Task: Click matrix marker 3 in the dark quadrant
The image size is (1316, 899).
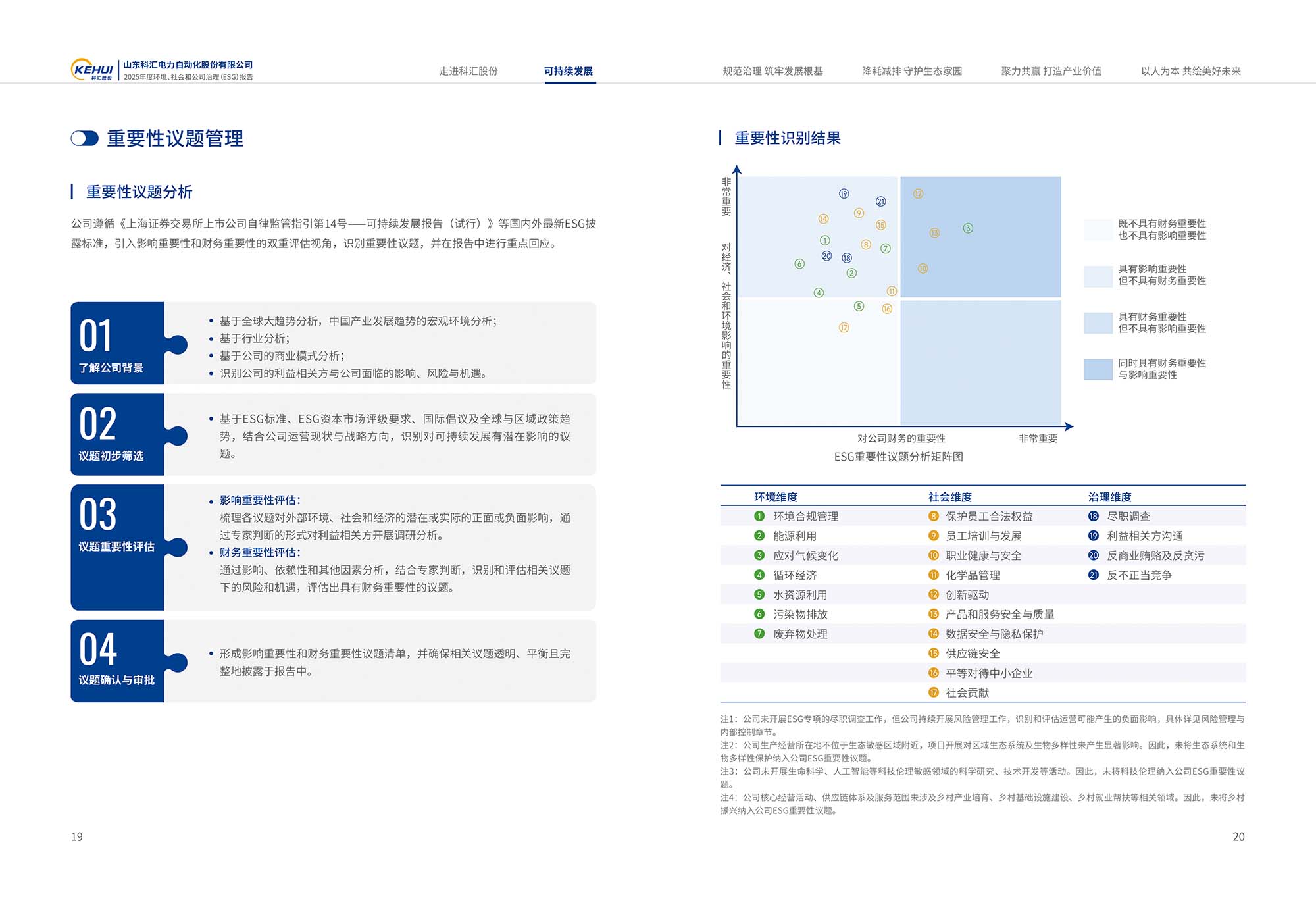Action: pyautogui.click(x=968, y=228)
